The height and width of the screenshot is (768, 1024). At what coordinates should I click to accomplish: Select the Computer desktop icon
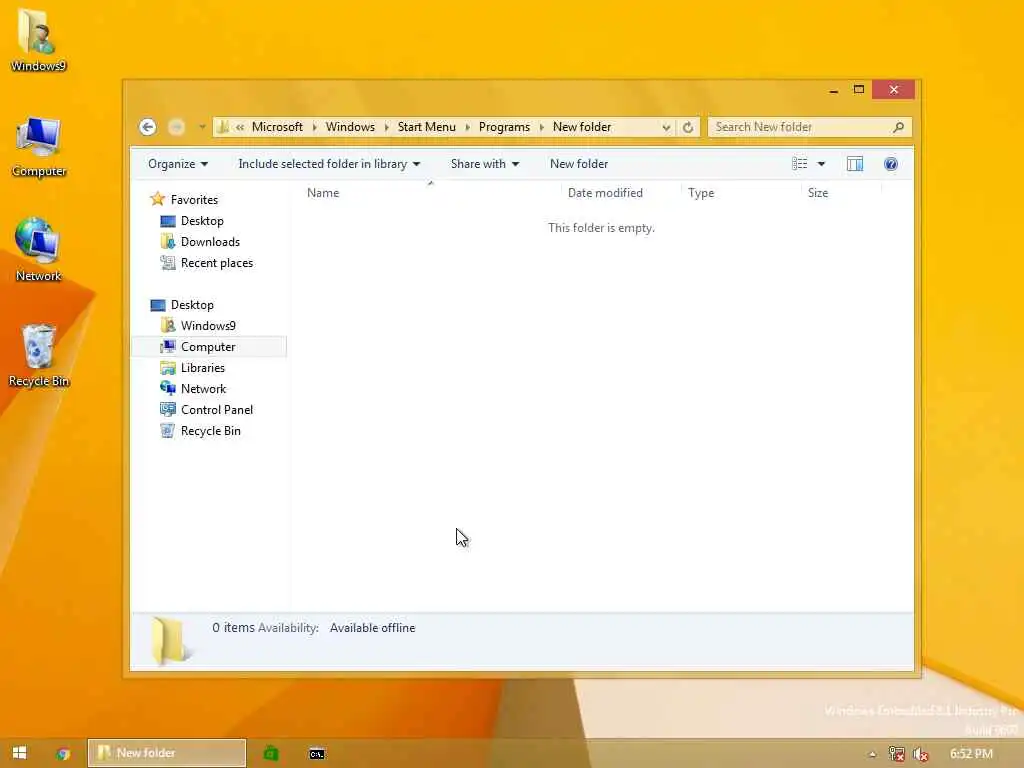(x=39, y=147)
